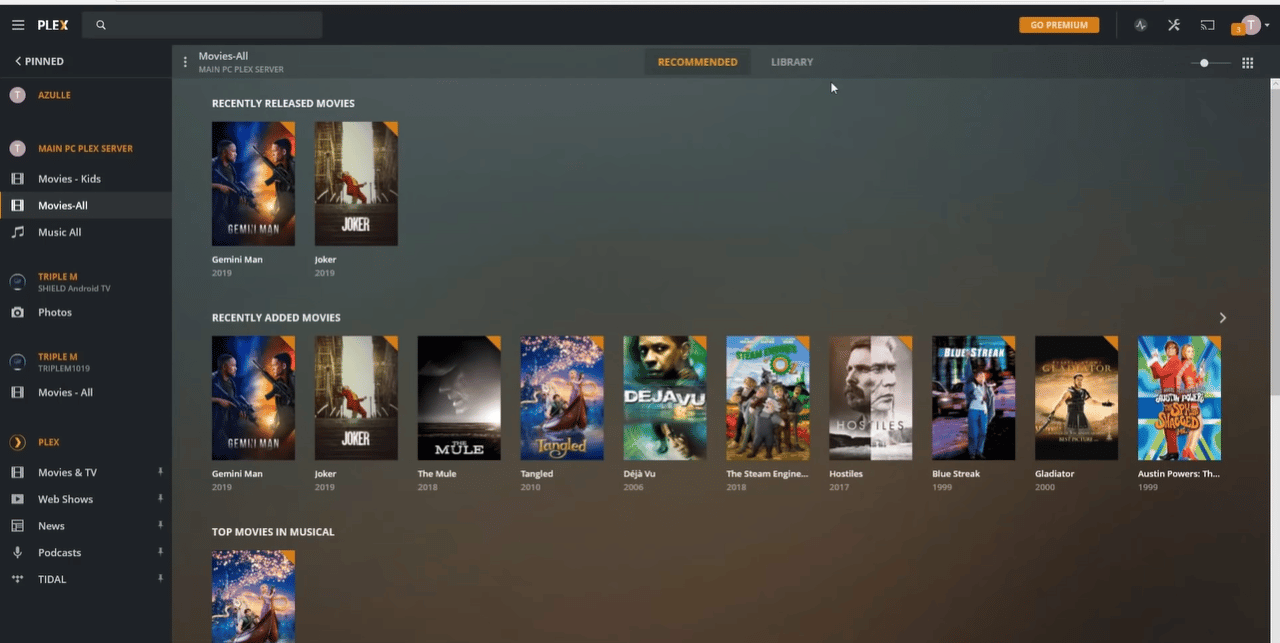Click the Music All label
Image resolution: width=1280 pixels, height=643 pixels.
pos(60,232)
